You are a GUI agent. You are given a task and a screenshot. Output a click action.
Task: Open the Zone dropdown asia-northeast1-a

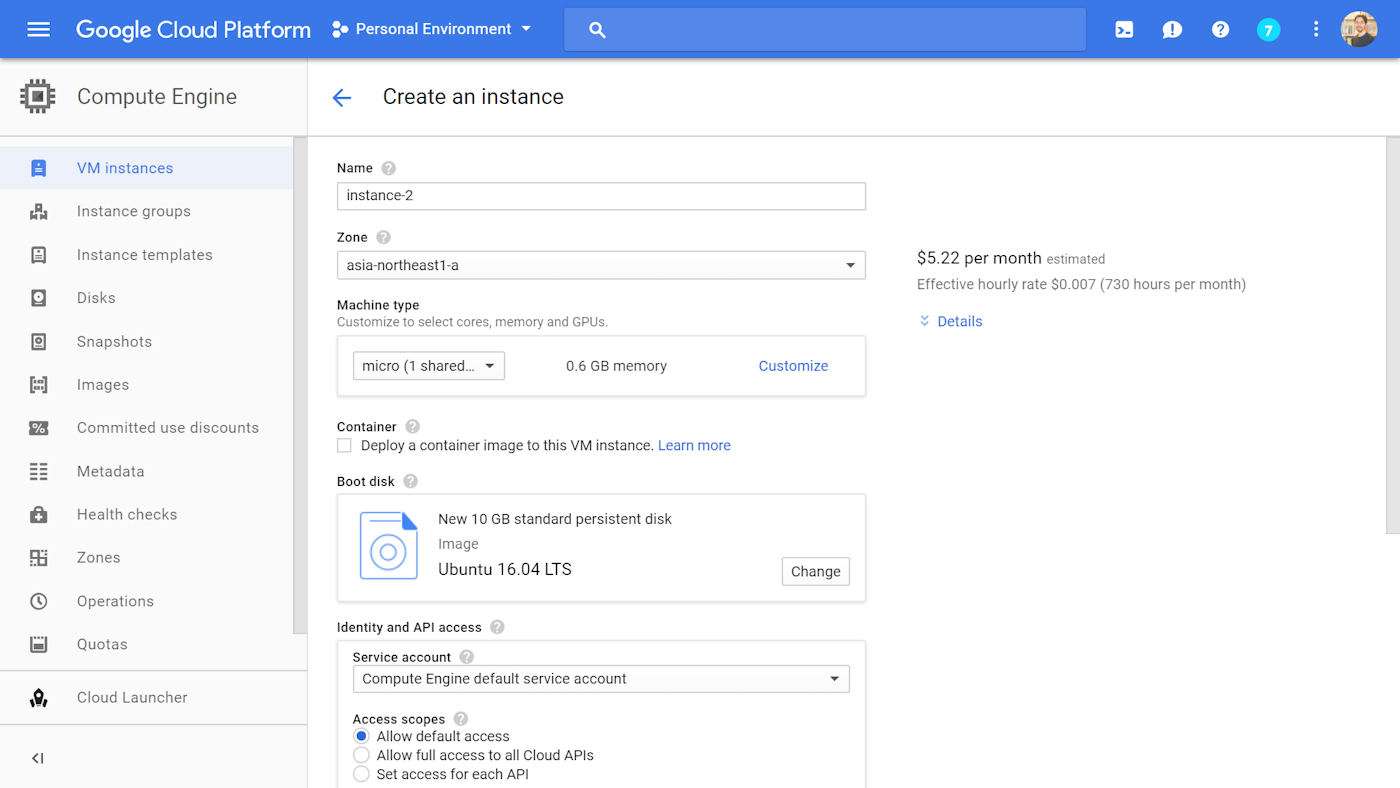pos(601,265)
